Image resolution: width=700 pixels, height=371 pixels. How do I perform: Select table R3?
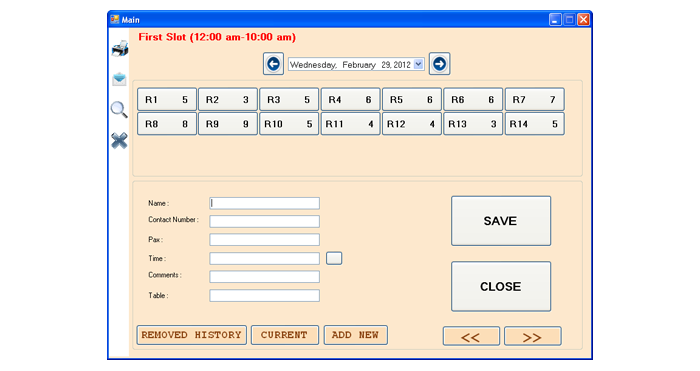(289, 100)
